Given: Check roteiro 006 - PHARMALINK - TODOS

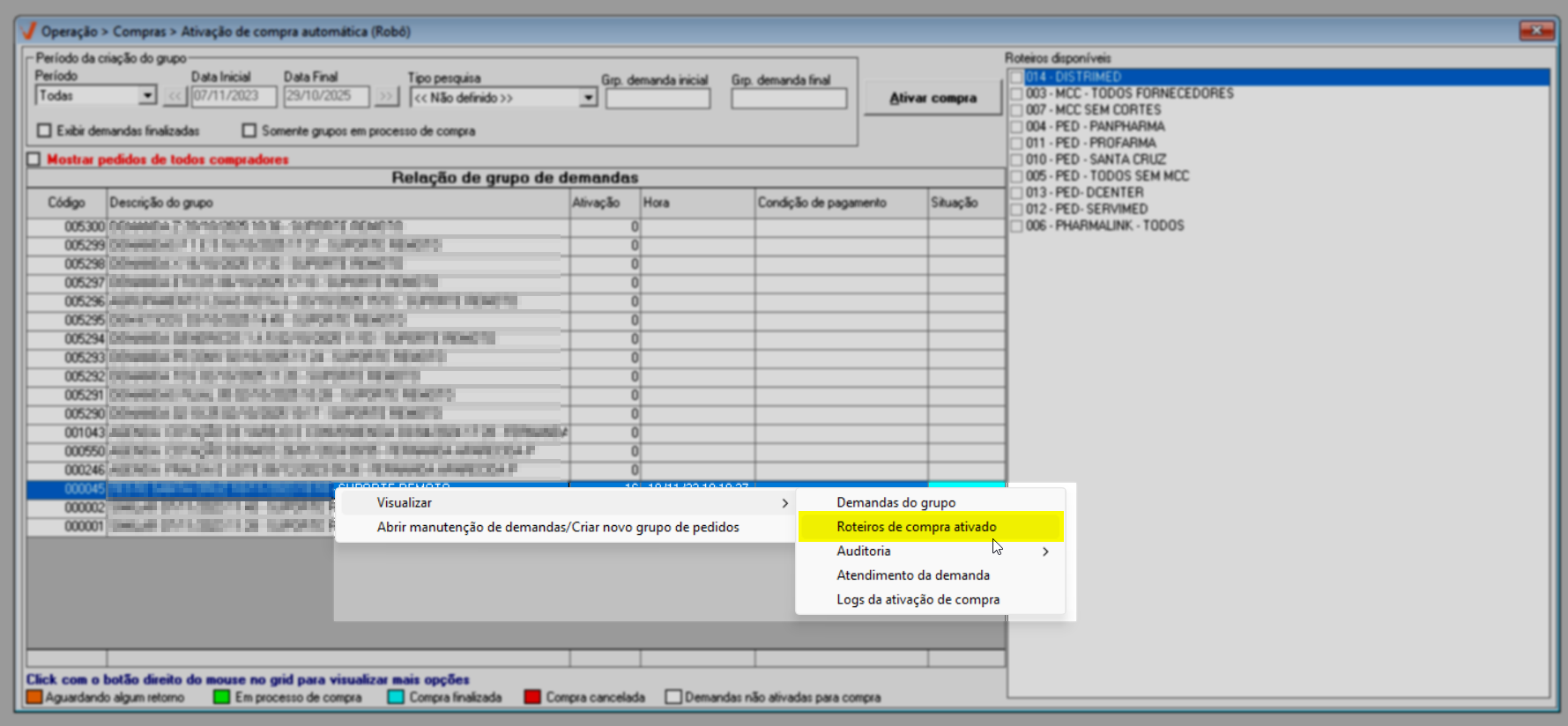Looking at the screenshot, I should [x=1016, y=226].
